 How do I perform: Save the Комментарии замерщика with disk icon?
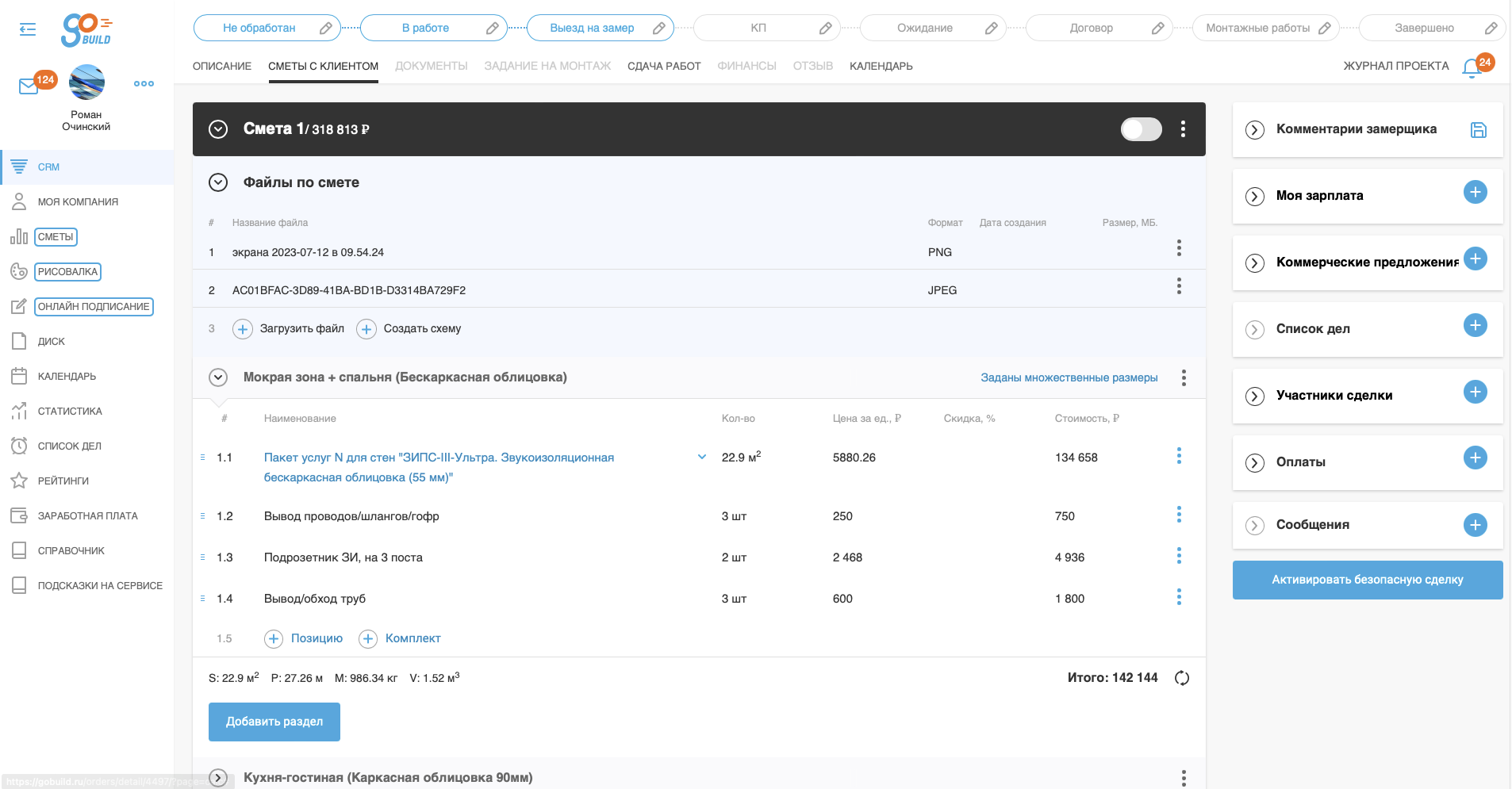coord(1479,130)
